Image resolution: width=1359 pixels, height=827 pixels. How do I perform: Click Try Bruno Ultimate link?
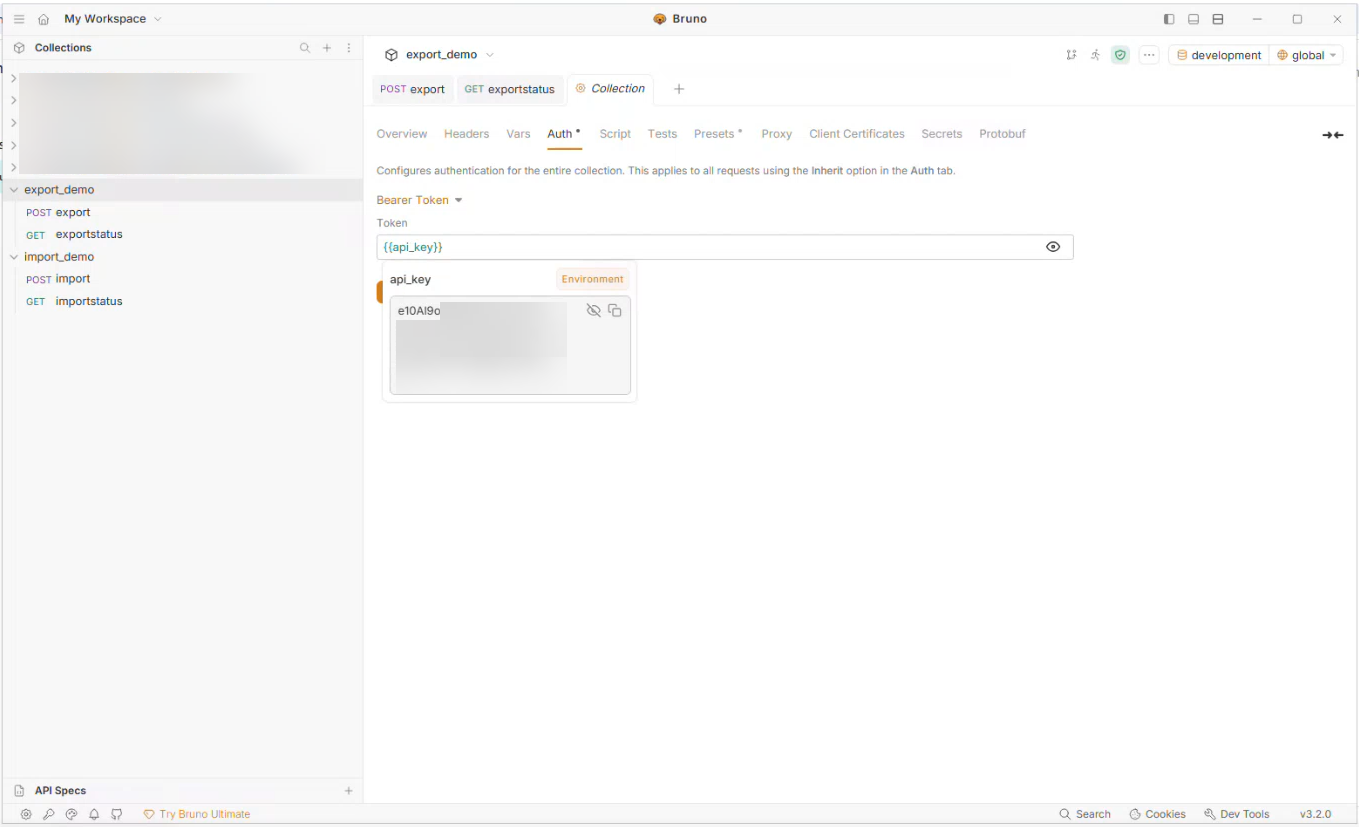pos(197,815)
